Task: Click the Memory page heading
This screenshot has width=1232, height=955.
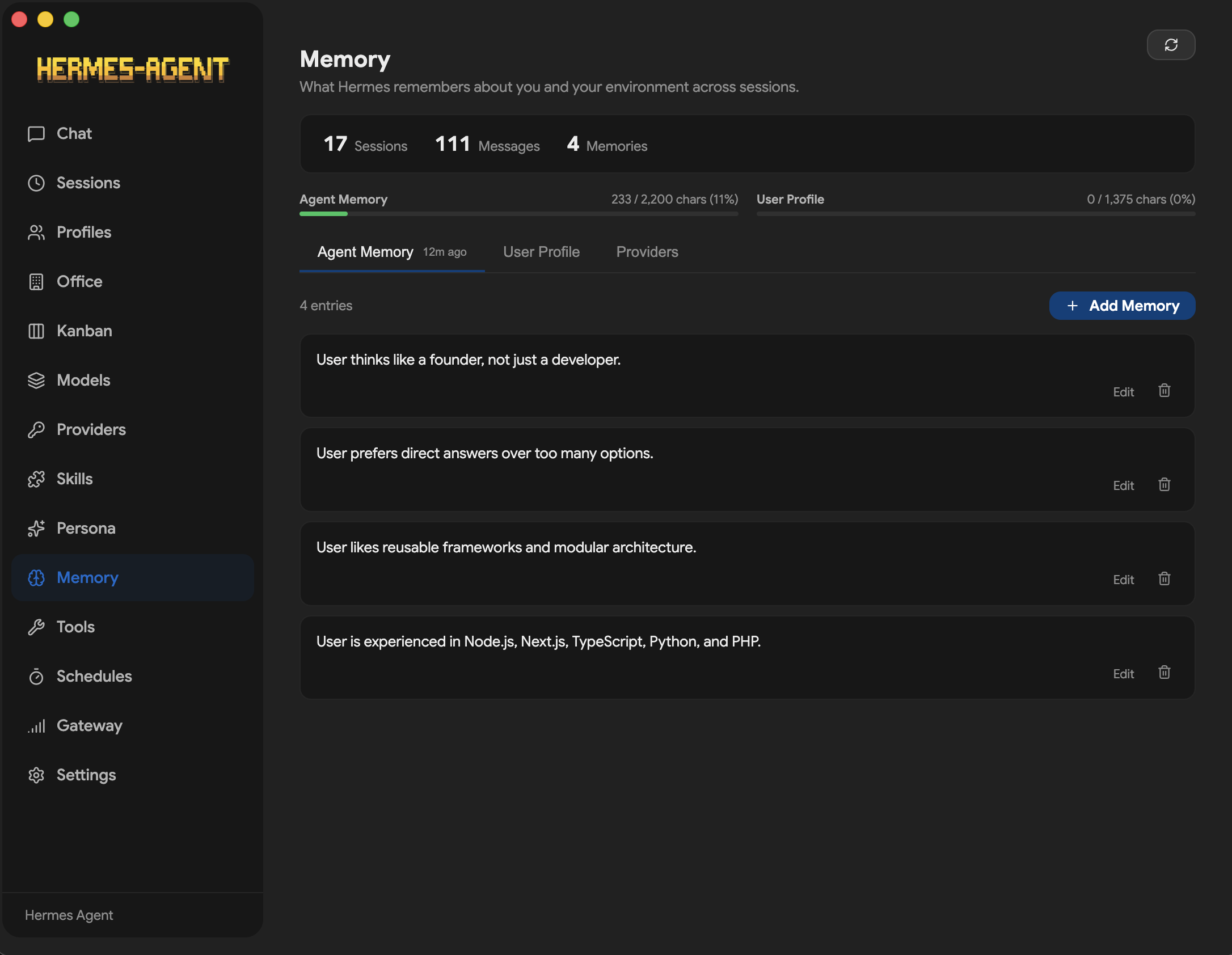Action: pyautogui.click(x=345, y=60)
